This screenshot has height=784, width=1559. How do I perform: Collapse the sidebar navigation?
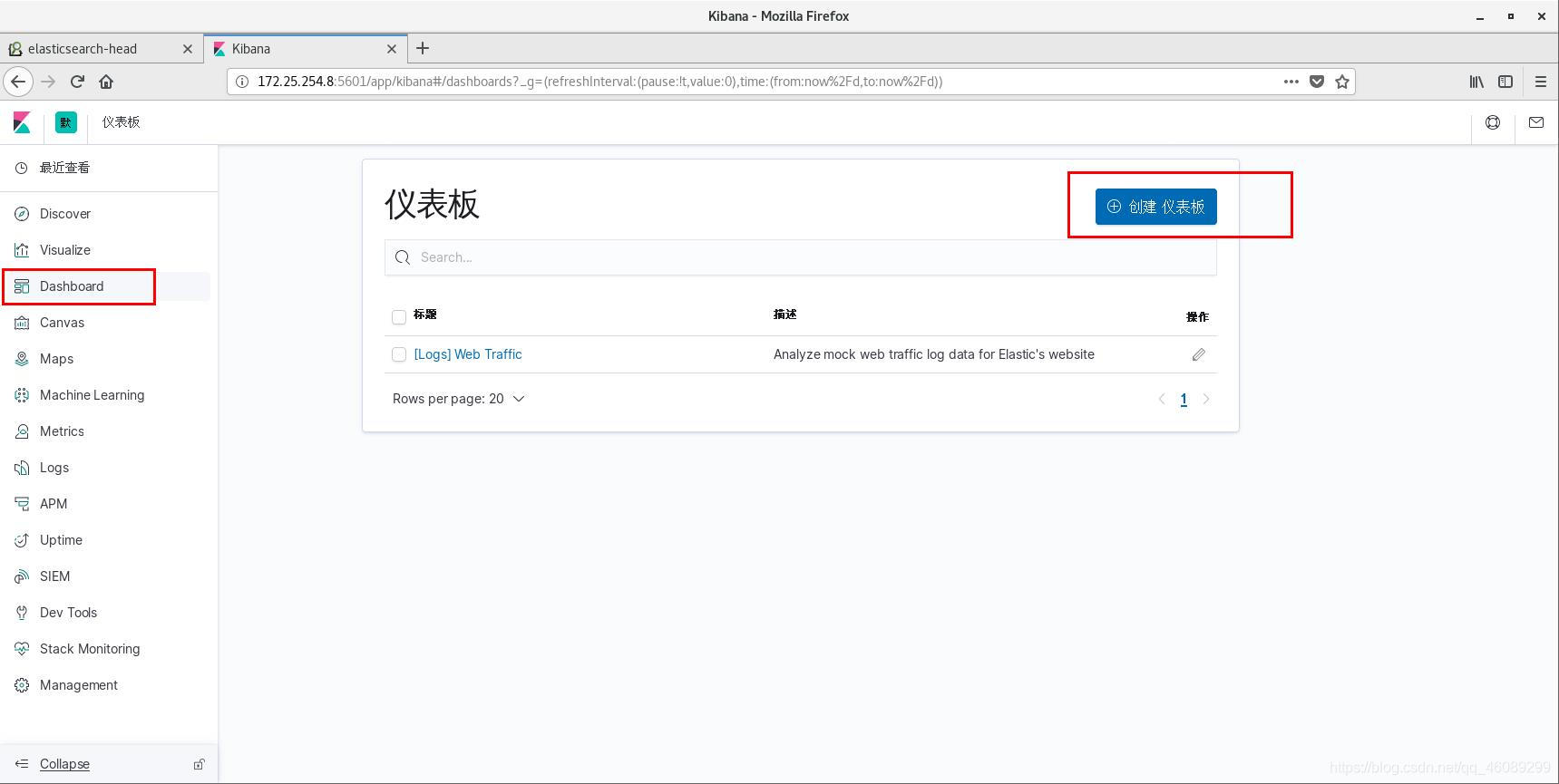pyautogui.click(x=64, y=764)
